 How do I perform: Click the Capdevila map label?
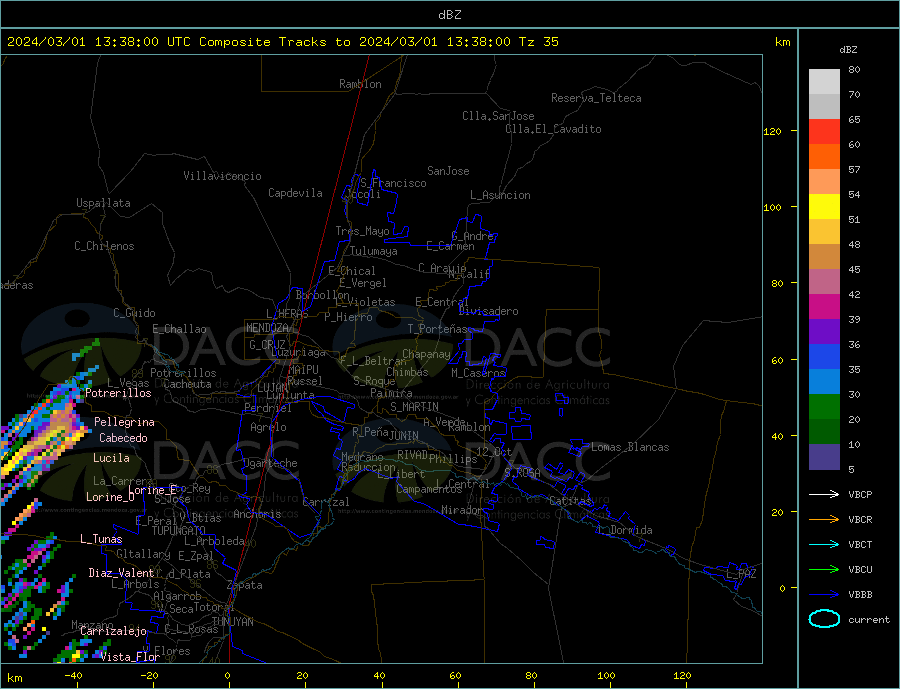click(295, 193)
